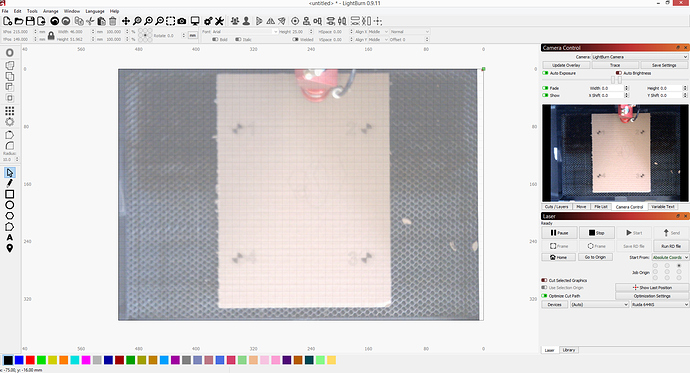The height and width of the screenshot is (373, 690).
Task: Click the Optimization Settings button
Action: pos(652,296)
